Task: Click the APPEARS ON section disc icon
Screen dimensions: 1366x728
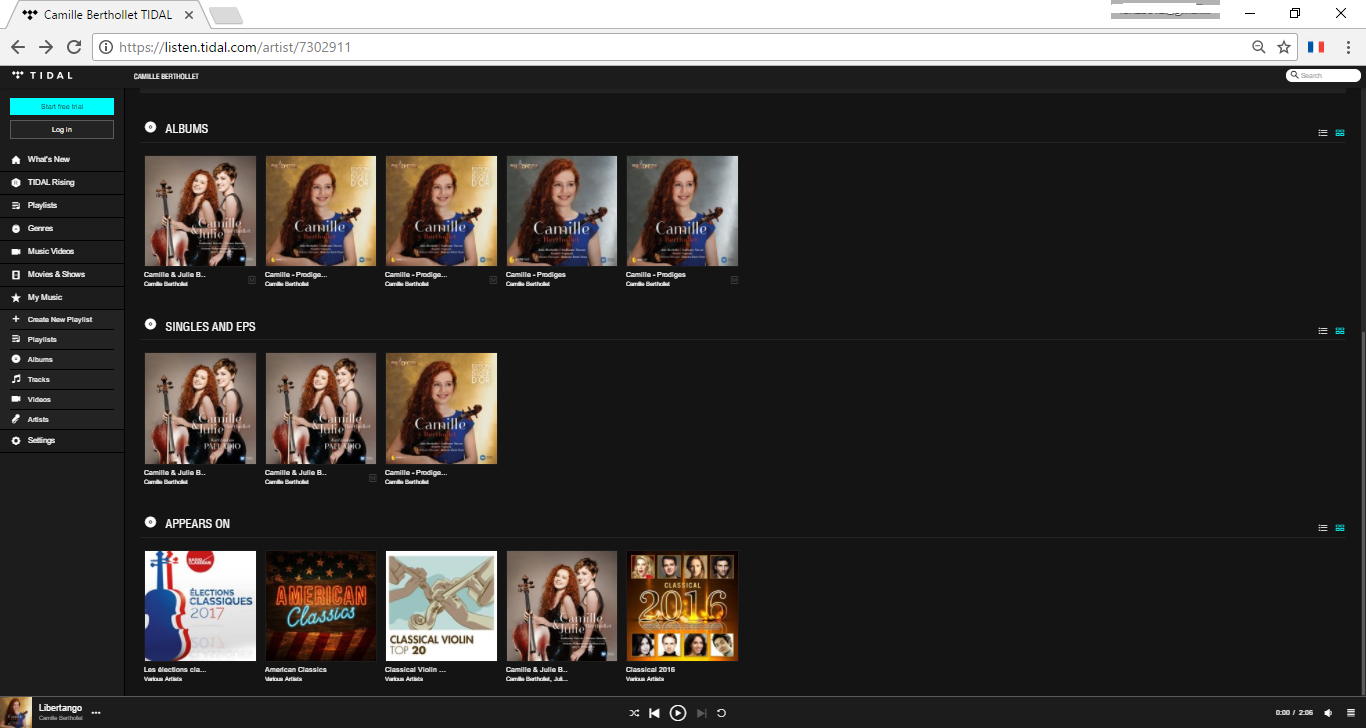Action: (x=150, y=522)
